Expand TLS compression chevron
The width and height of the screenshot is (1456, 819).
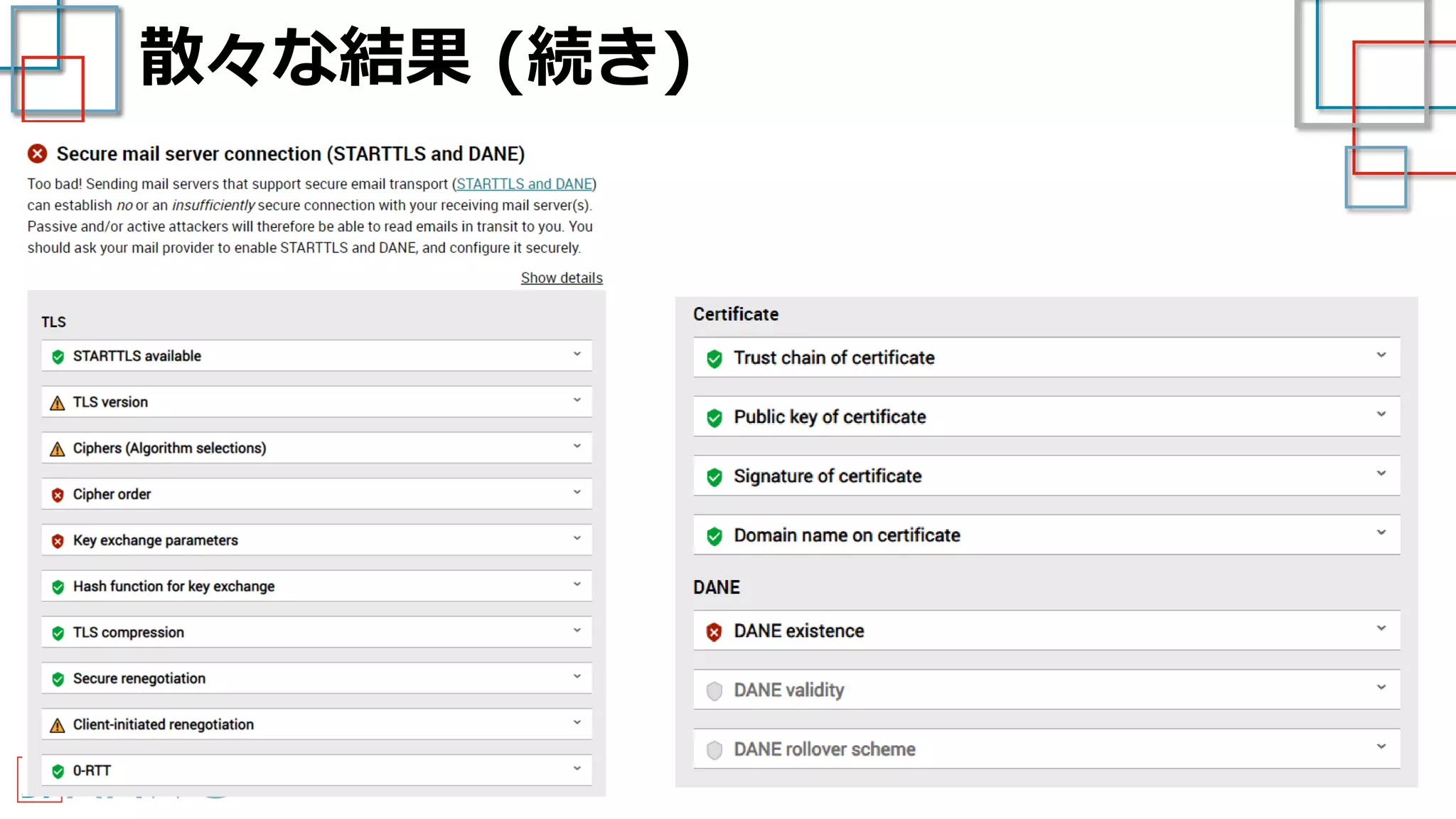[577, 631]
